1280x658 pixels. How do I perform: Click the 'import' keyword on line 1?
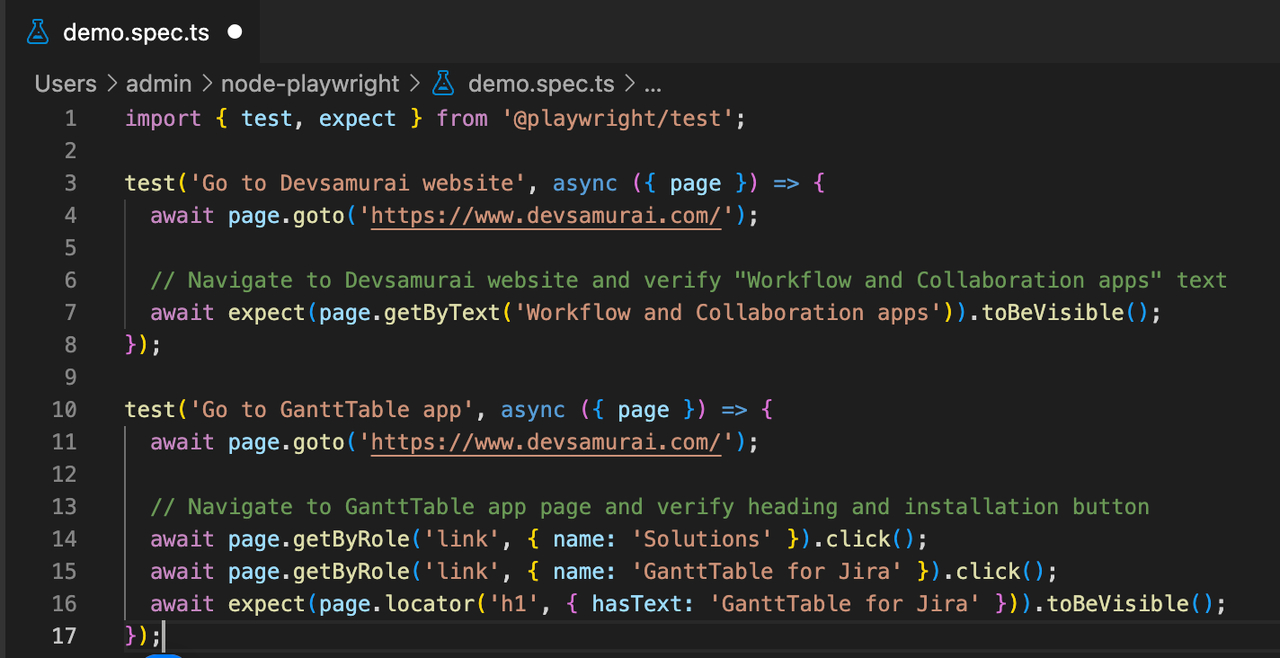163,119
